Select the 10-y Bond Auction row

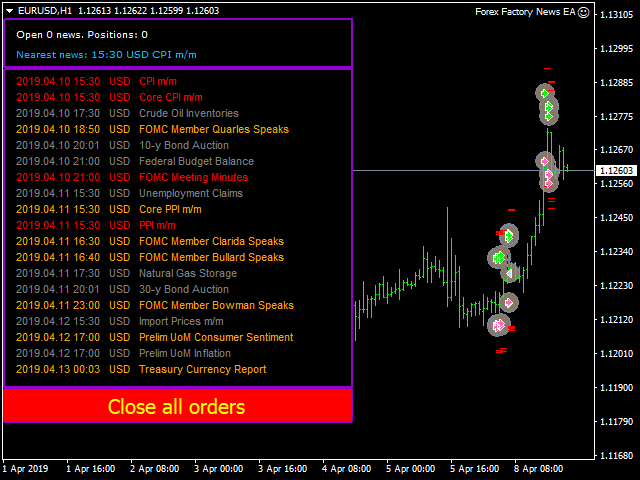122,145
